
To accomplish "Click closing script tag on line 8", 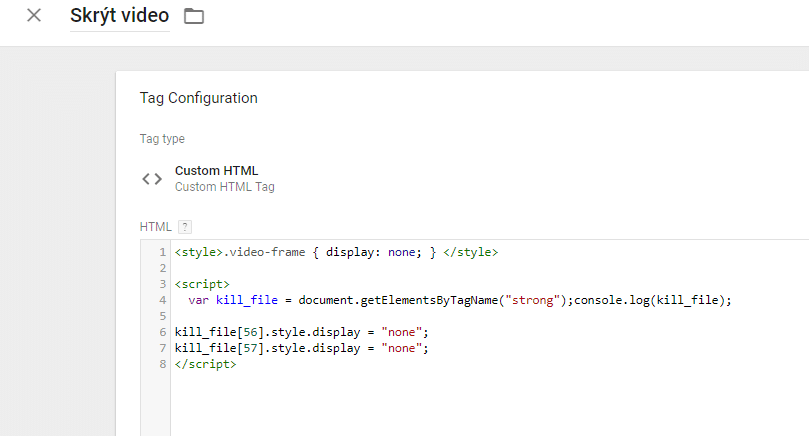I will pos(205,364).
